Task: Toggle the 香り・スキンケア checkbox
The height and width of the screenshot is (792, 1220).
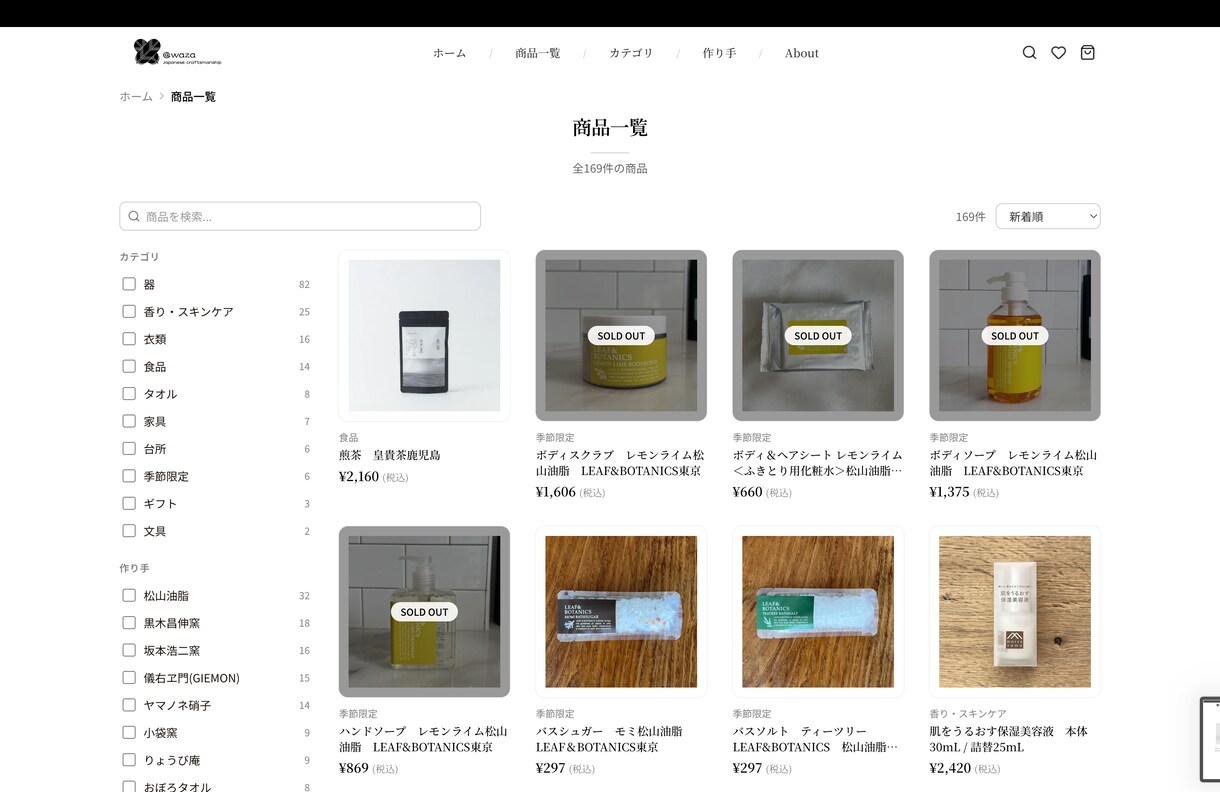Action: pyautogui.click(x=129, y=311)
